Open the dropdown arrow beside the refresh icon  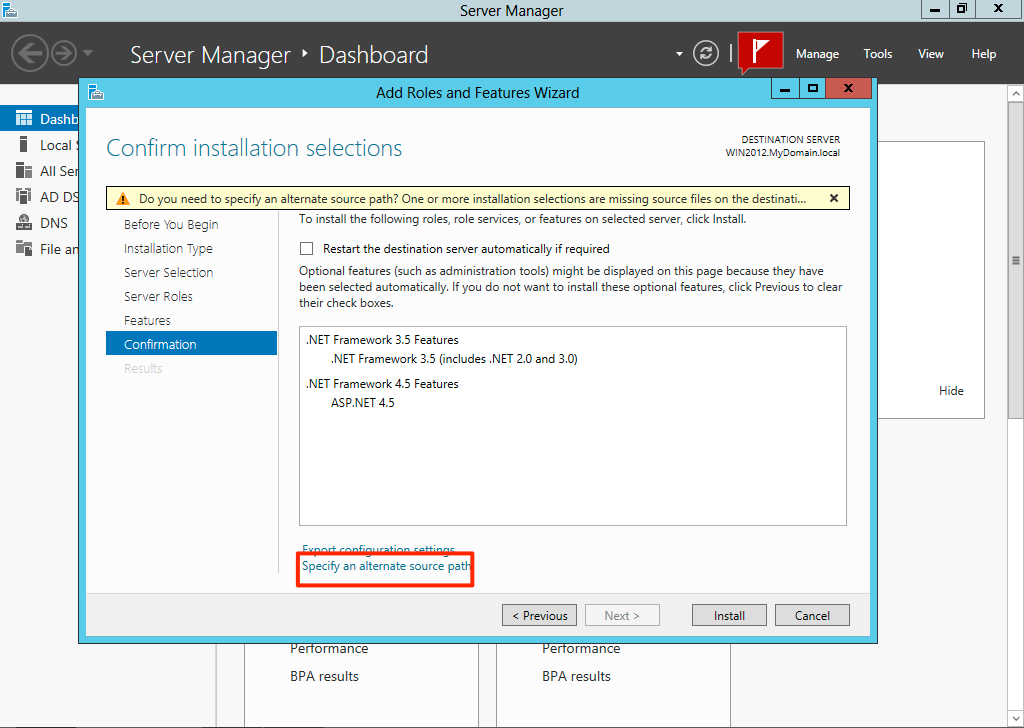coord(679,54)
